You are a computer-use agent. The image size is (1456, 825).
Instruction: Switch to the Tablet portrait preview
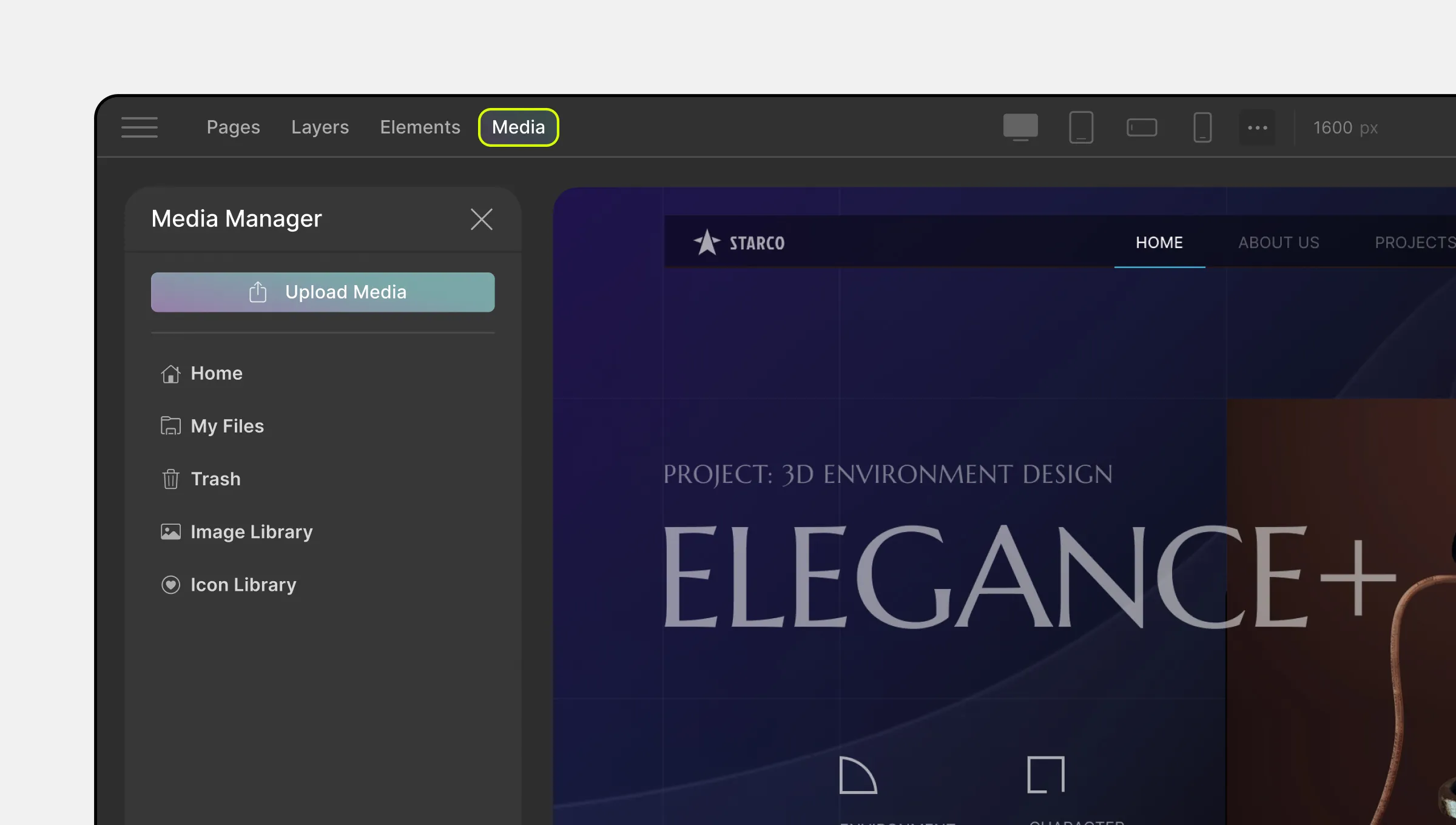click(1081, 127)
